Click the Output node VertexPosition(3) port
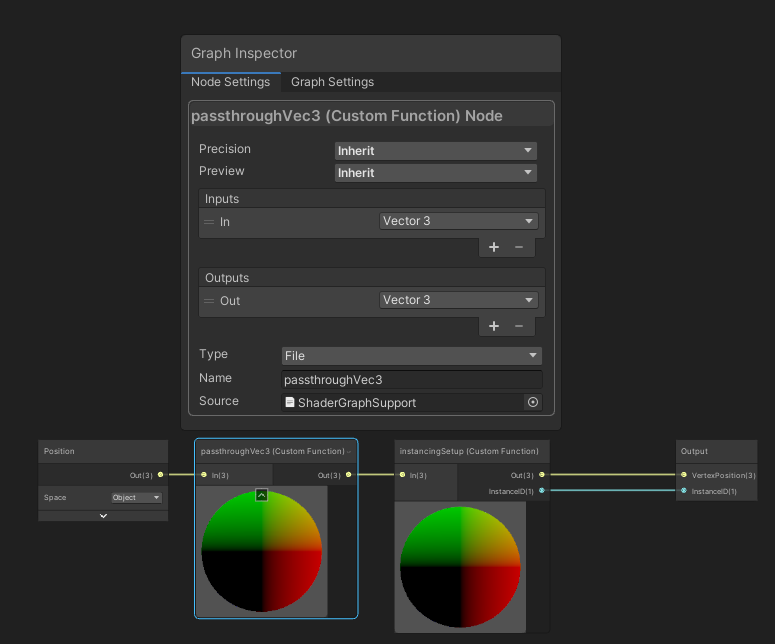This screenshot has height=644, width=775. point(684,474)
